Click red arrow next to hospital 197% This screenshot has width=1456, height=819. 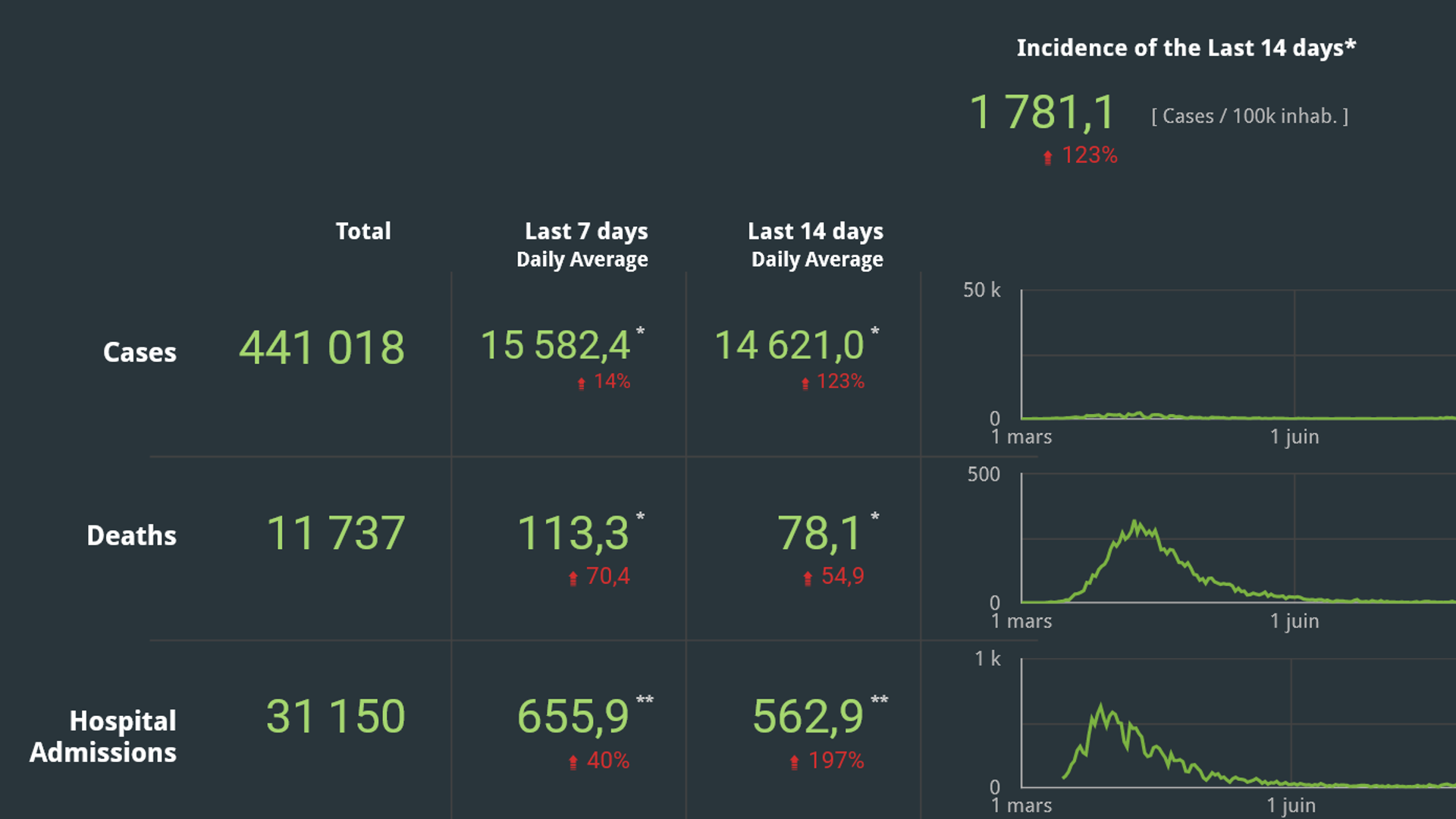[x=794, y=762]
